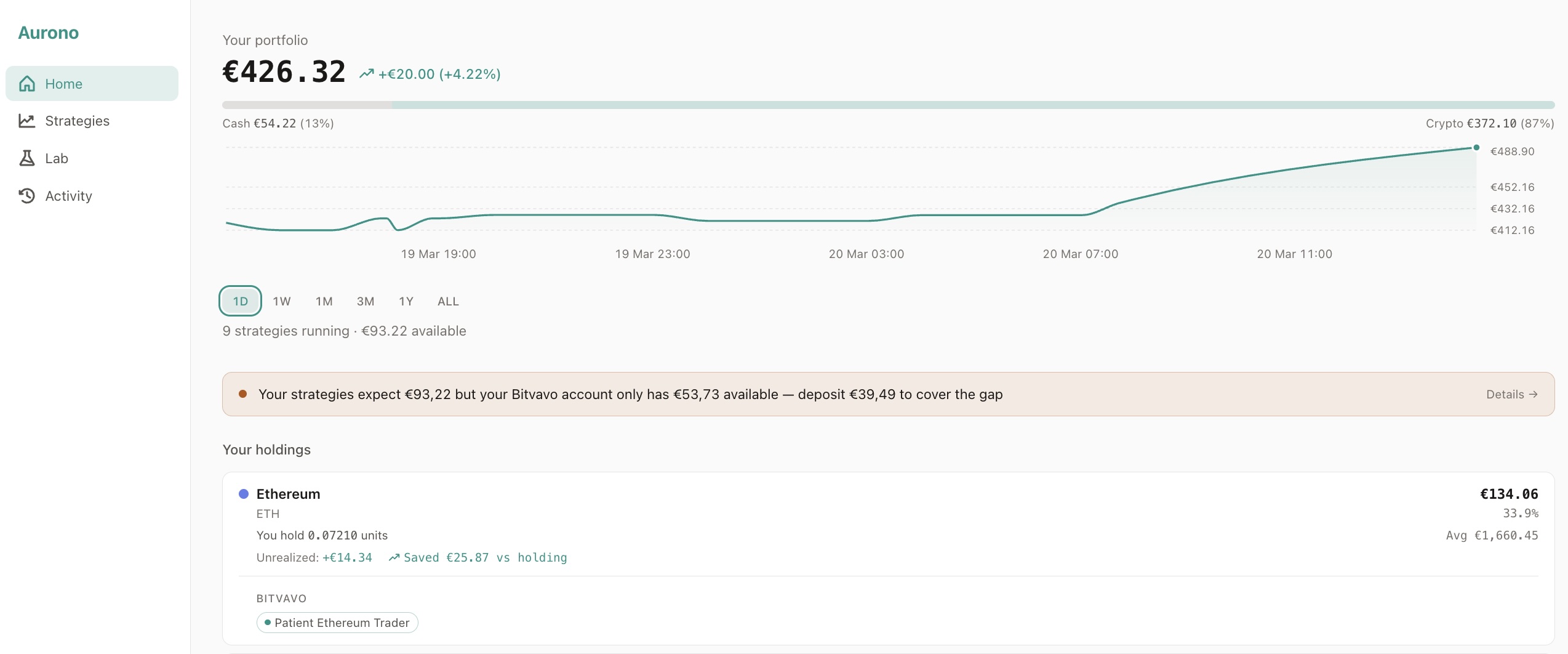The image size is (1568, 654).
Task: Click the Patient Ethereum Trader badge
Action: point(337,623)
